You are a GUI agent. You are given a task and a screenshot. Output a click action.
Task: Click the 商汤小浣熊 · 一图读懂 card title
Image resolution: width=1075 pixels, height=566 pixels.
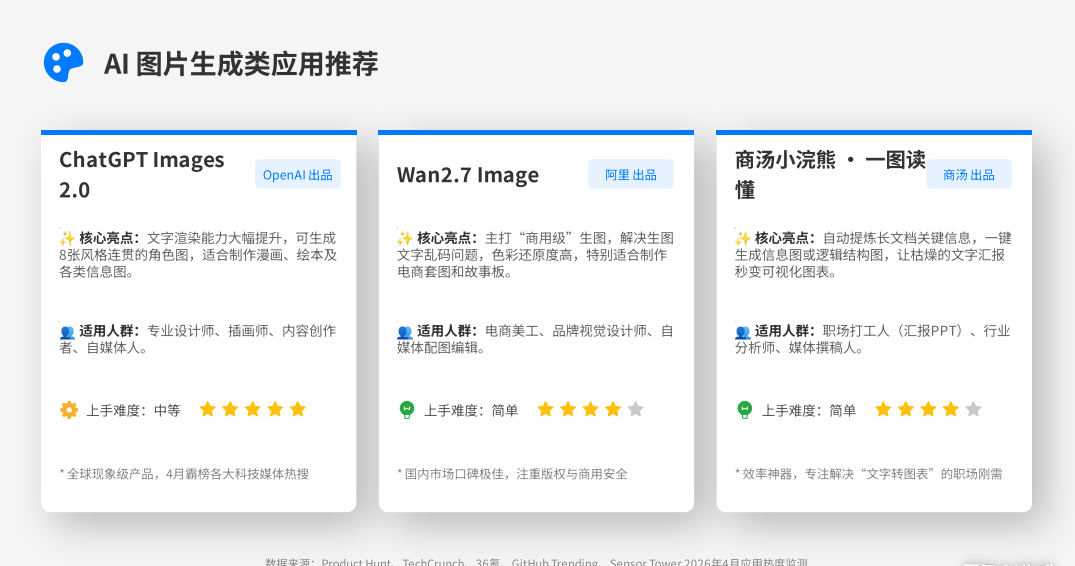click(x=830, y=175)
